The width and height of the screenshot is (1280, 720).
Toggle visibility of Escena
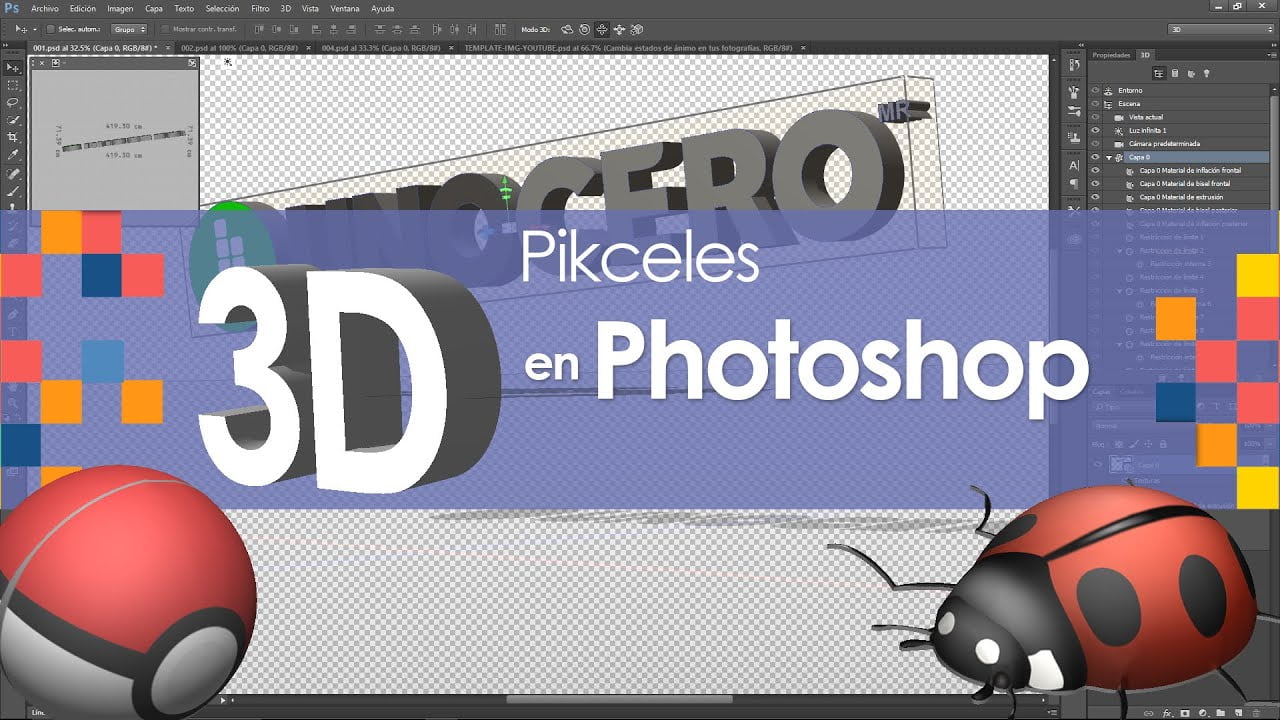click(x=1095, y=104)
